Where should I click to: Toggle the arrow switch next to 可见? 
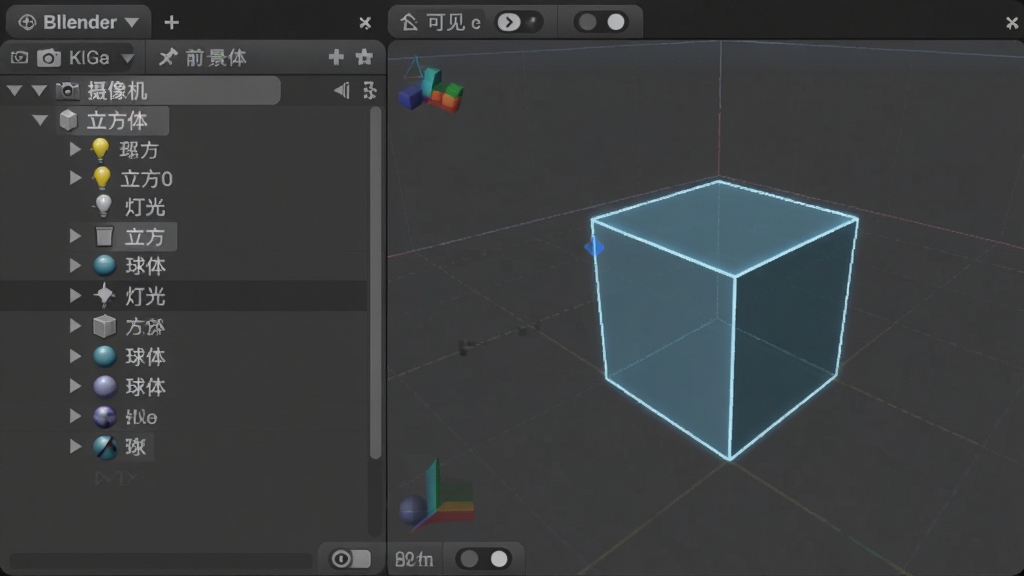(519, 23)
